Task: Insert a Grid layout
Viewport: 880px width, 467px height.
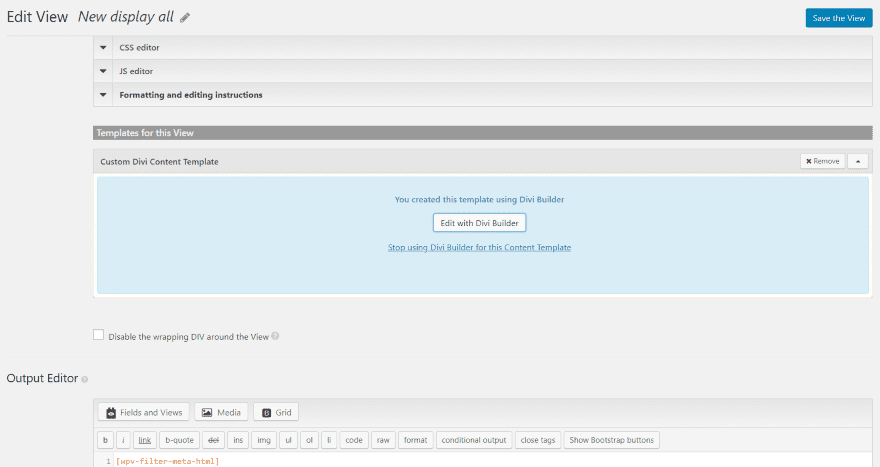Action: pyautogui.click(x=276, y=412)
